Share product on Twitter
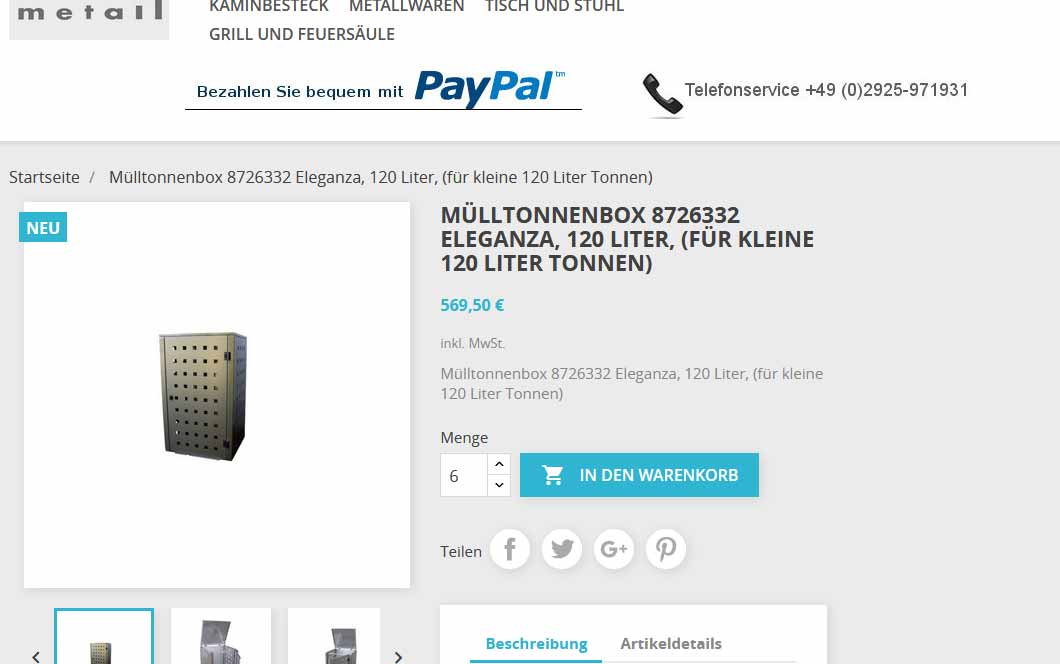Viewport: 1060px width, 664px height. pyautogui.click(x=562, y=549)
